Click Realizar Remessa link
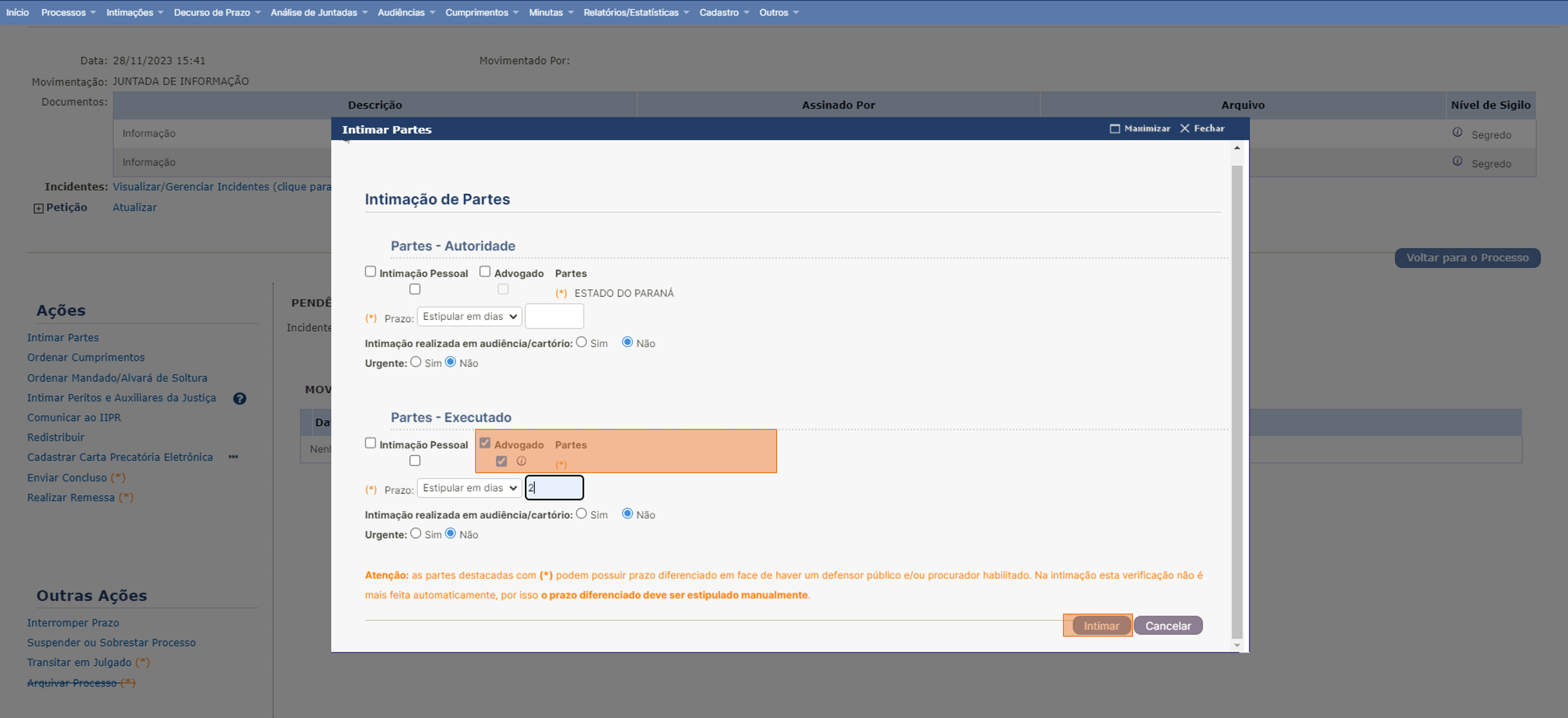This screenshot has width=1568, height=718. [x=71, y=497]
